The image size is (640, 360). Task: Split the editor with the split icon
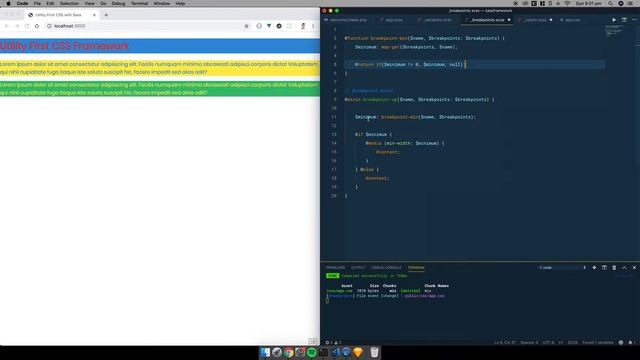624,20
